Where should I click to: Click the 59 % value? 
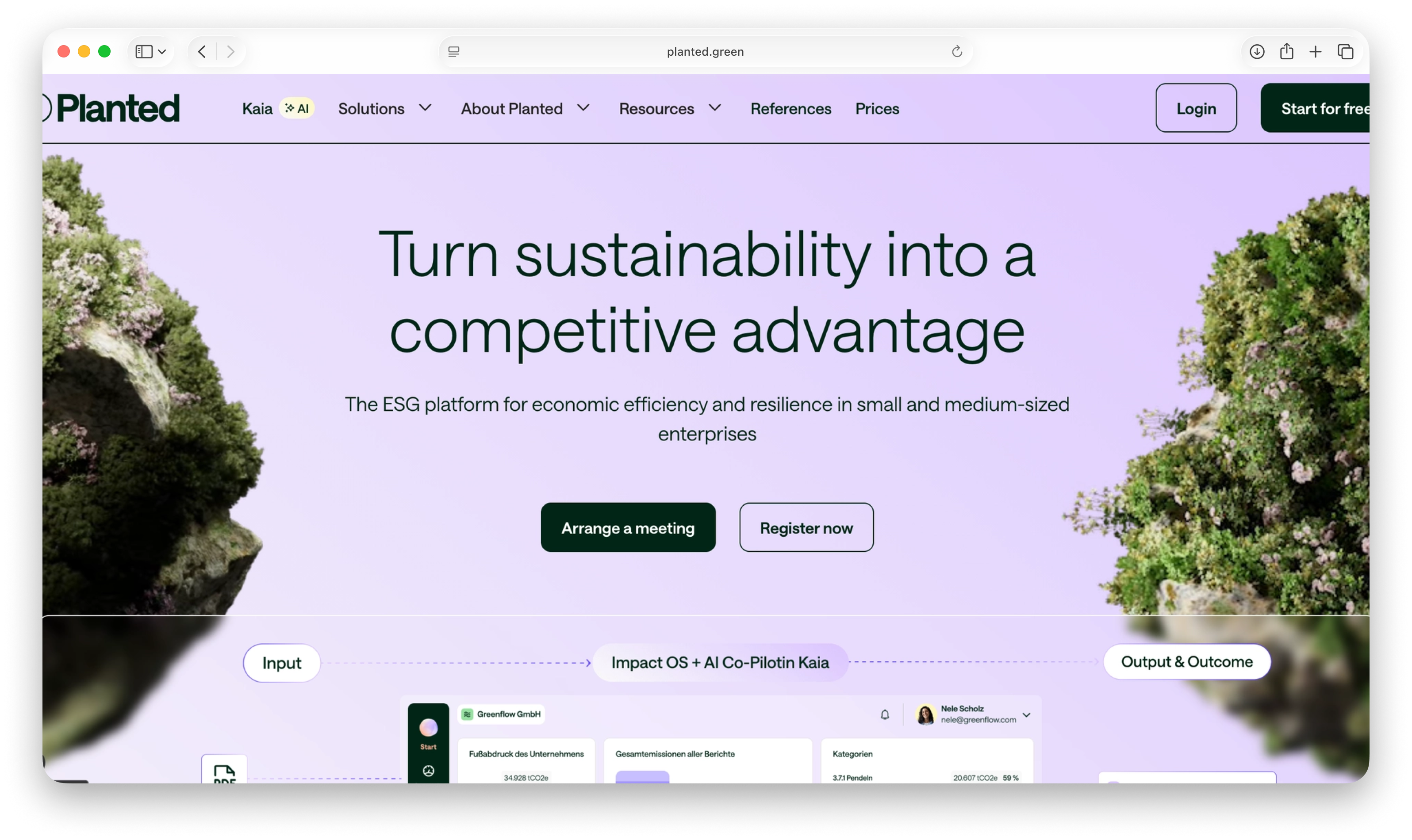tap(1010, 777)
